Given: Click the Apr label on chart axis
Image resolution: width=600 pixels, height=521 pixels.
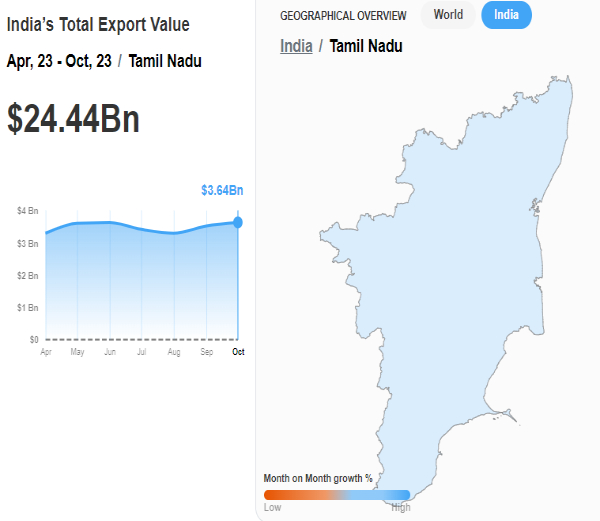Looking at the screenshot, I should 46,352.
